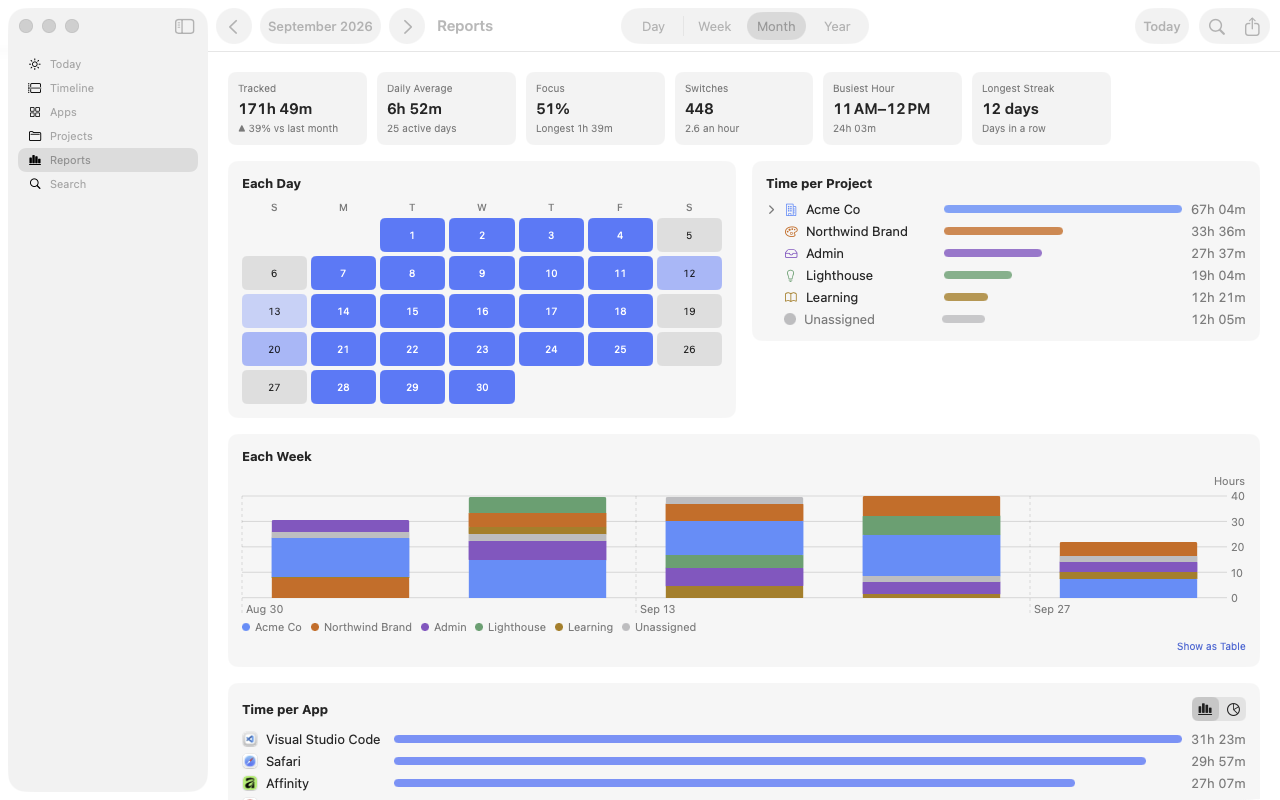Switch to the Year view tab

point(837,27)
